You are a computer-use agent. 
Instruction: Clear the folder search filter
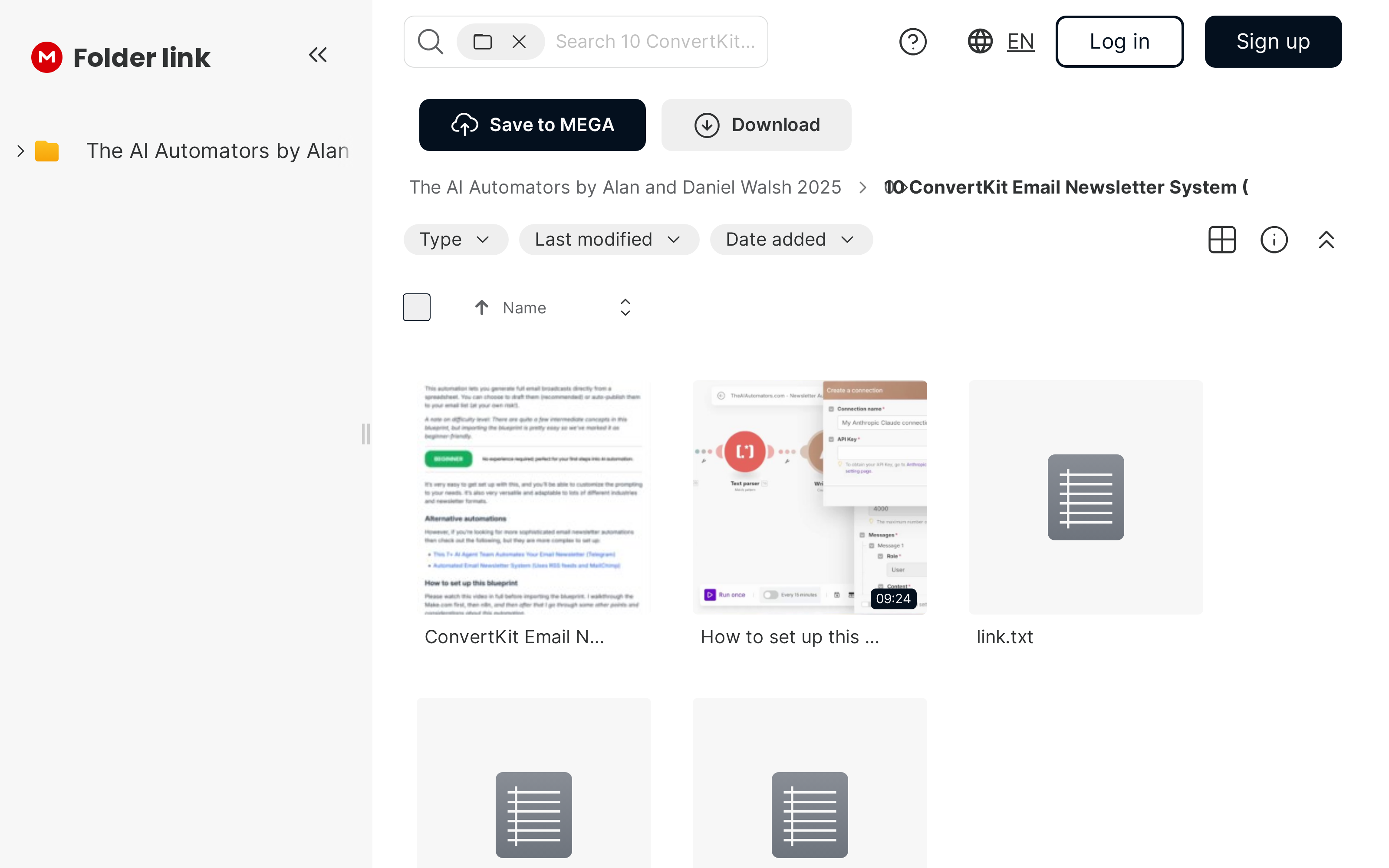(x=519, y=42)
